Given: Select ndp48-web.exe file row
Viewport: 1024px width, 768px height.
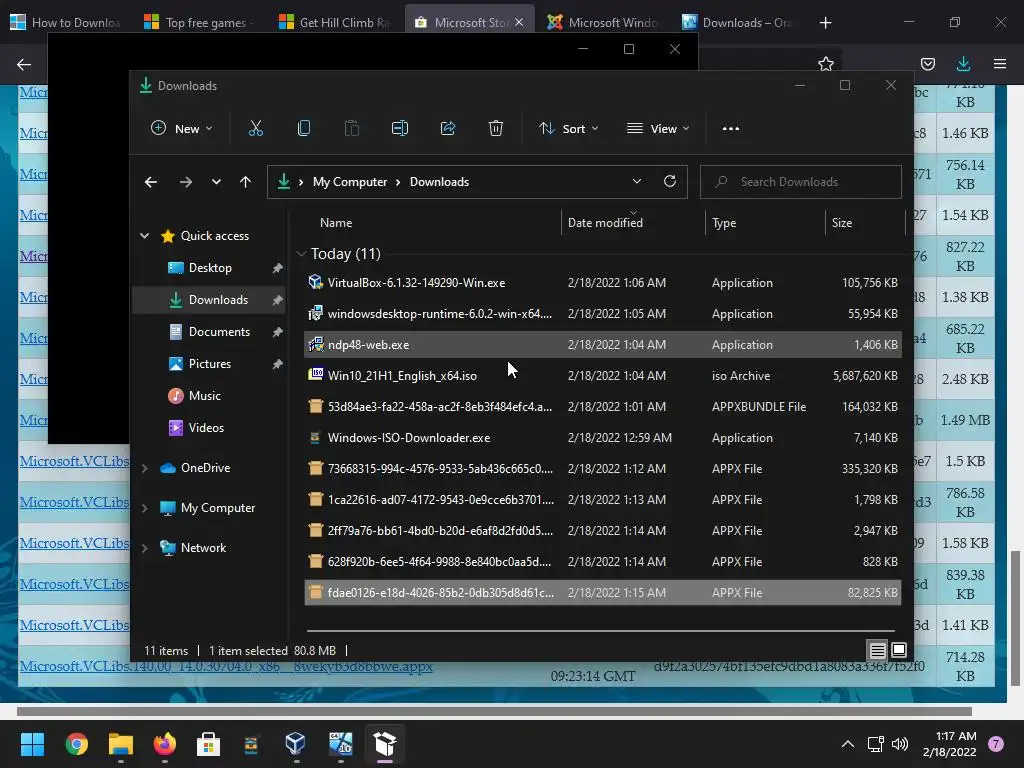Looking at the screenshot, I should click(x=603, y=345).
